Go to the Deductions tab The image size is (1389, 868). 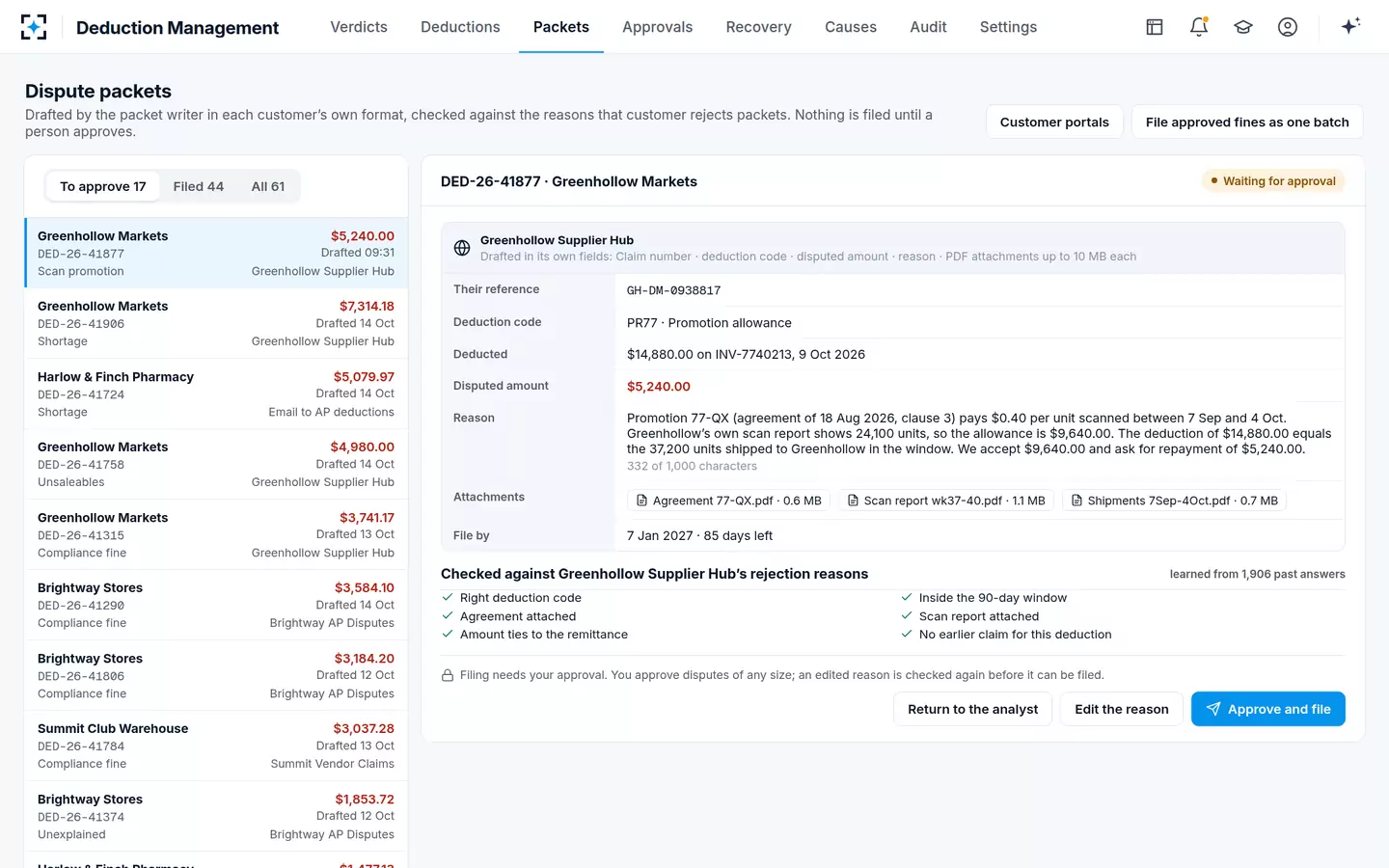460,27
